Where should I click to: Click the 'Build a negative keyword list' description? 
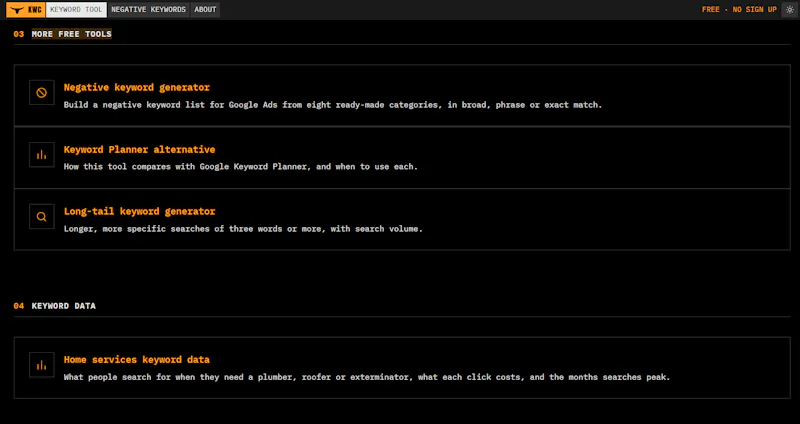pyautogui.click(x=333, y=105)
